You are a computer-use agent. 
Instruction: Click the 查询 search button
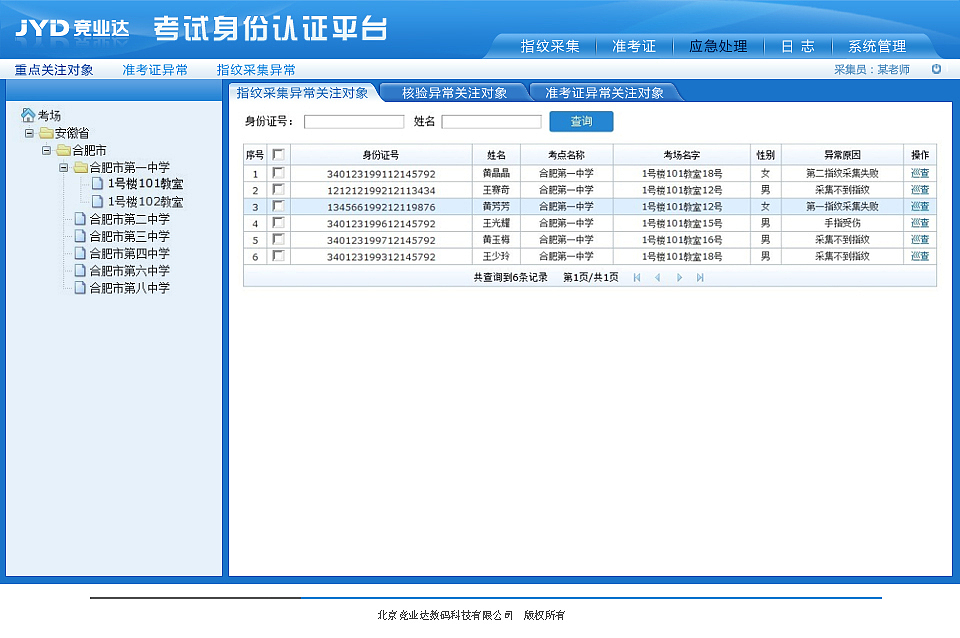pyautogui.click(x=581, y=121)
